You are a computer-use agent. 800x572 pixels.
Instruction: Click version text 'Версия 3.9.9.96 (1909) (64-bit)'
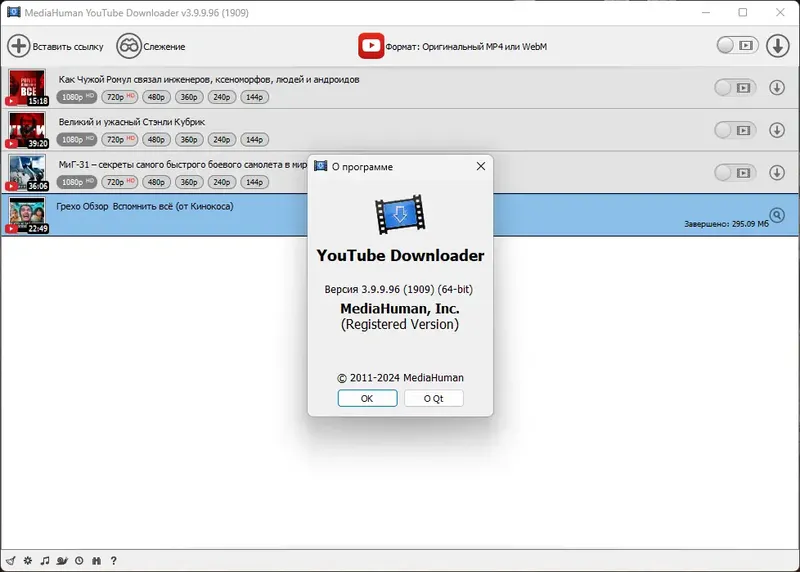pos(398,289)
